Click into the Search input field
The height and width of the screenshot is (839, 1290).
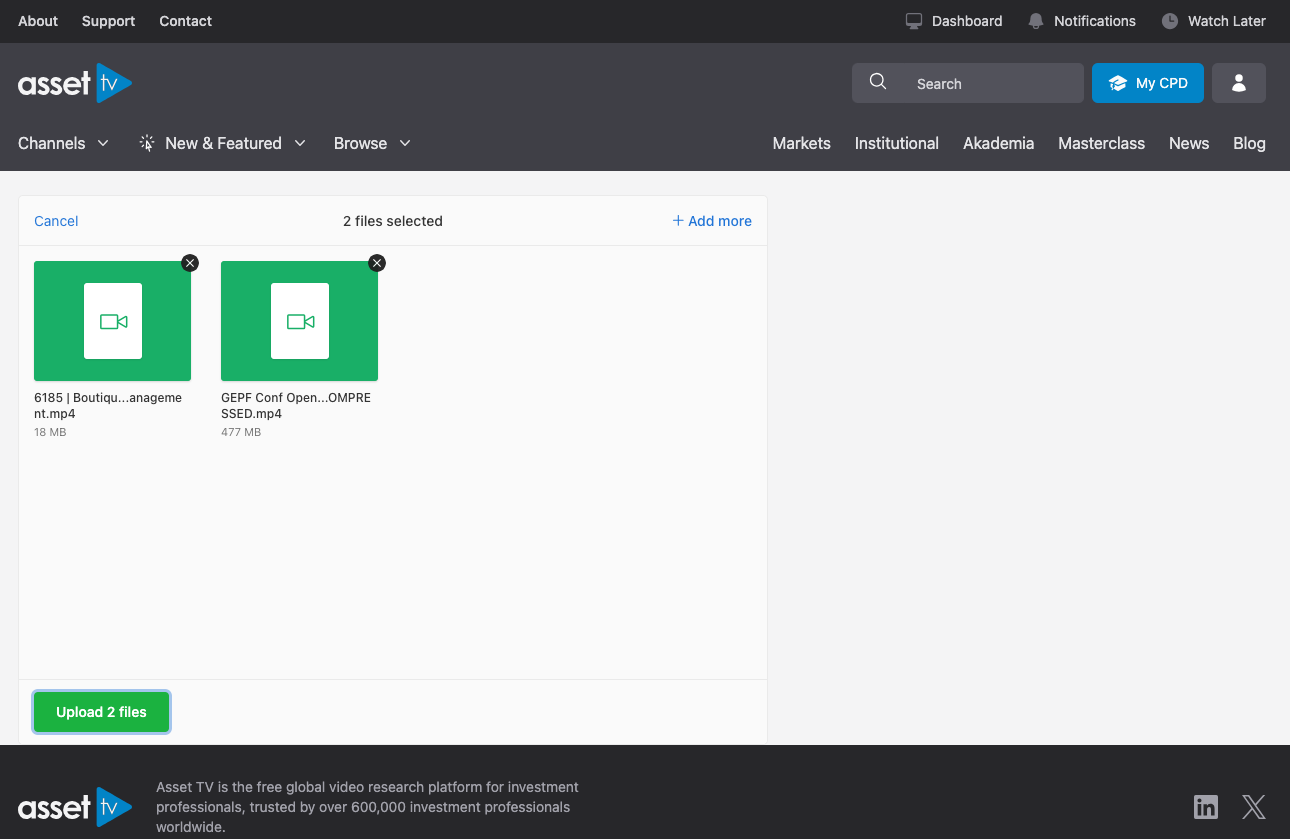[990, 84]
